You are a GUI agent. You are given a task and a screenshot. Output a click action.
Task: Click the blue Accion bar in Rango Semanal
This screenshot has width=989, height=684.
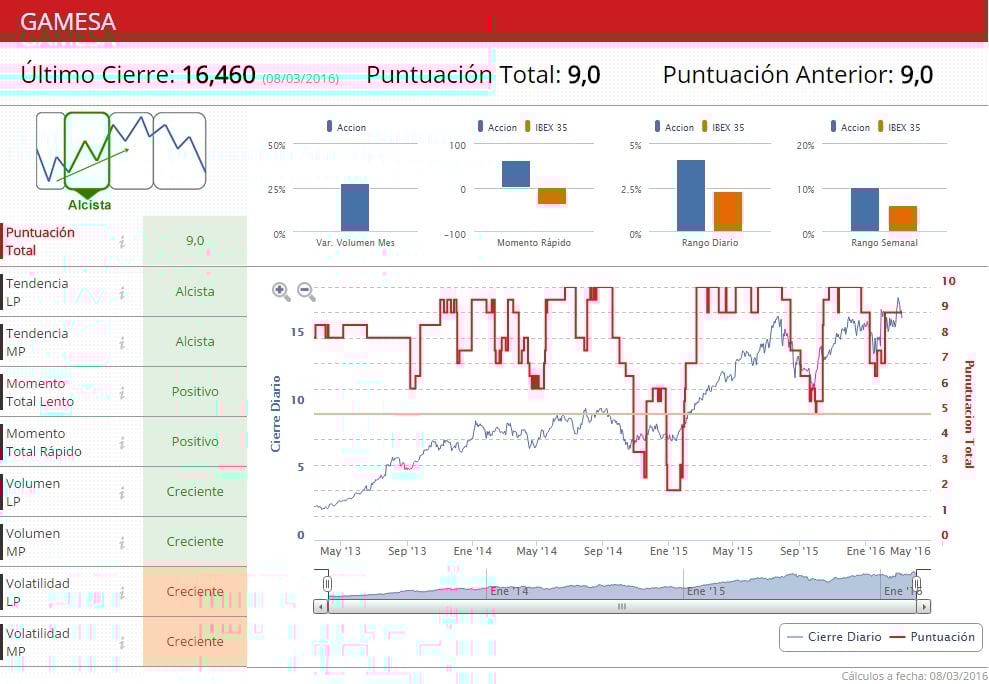tap(865, 210)
